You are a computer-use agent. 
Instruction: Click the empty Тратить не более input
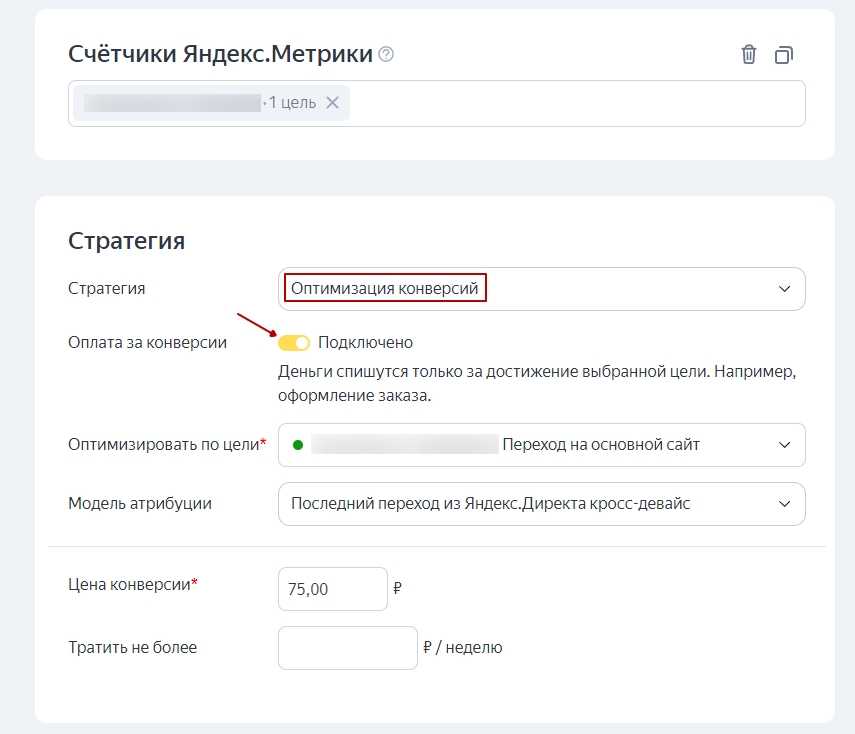coord(347,648)
